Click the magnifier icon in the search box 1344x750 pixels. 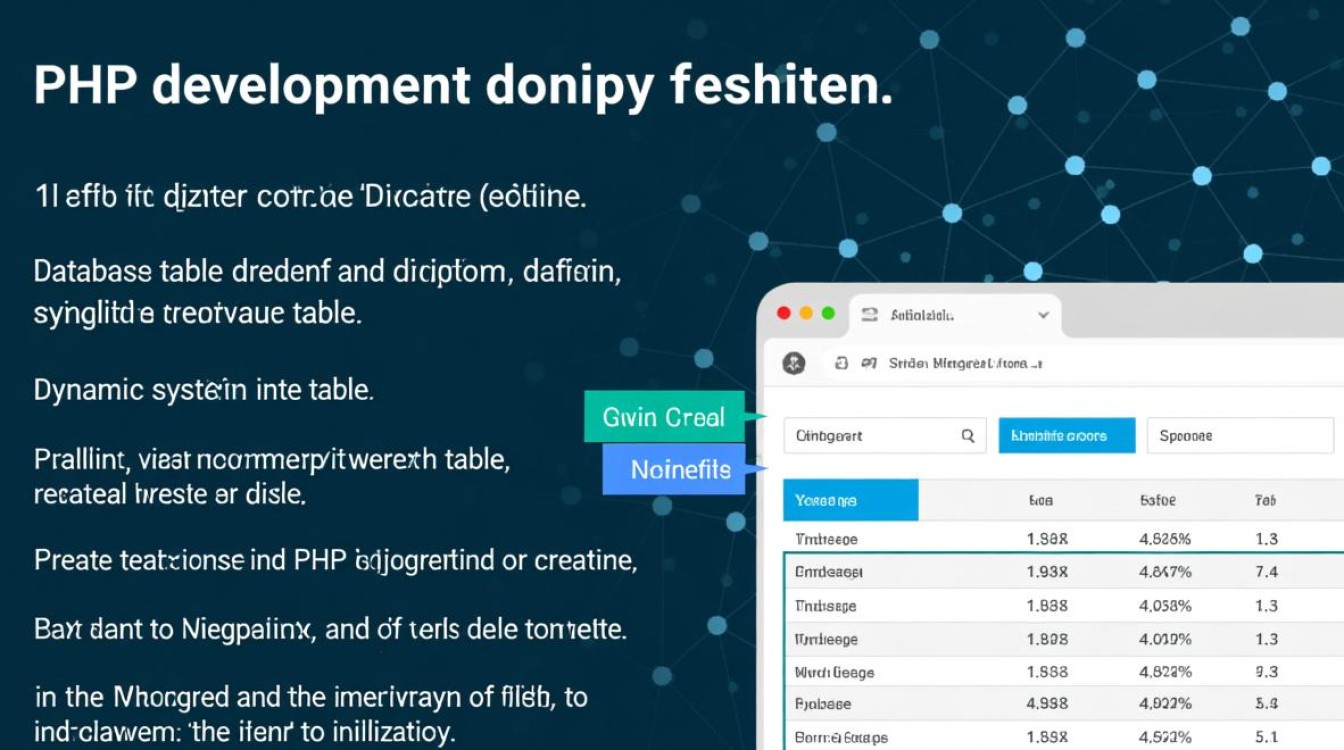click(x=967, y=436)
